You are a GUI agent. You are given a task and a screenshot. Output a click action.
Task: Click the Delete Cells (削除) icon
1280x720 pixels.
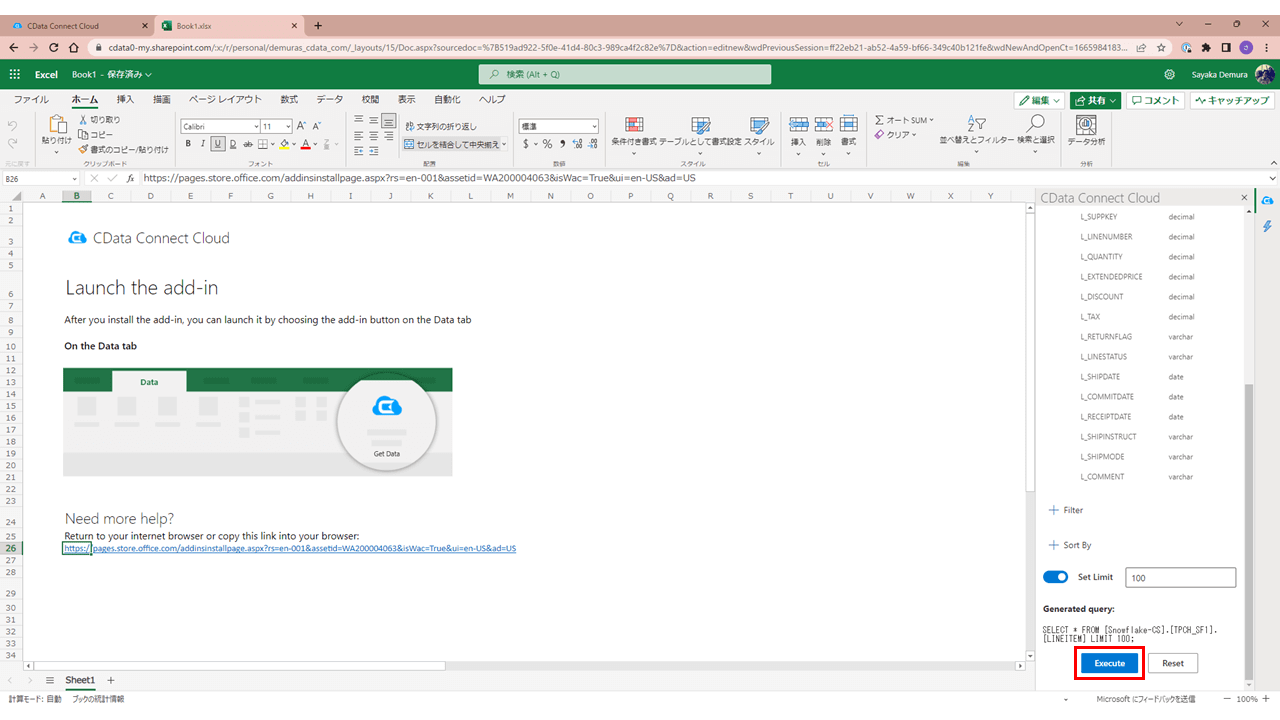point(823,124)
